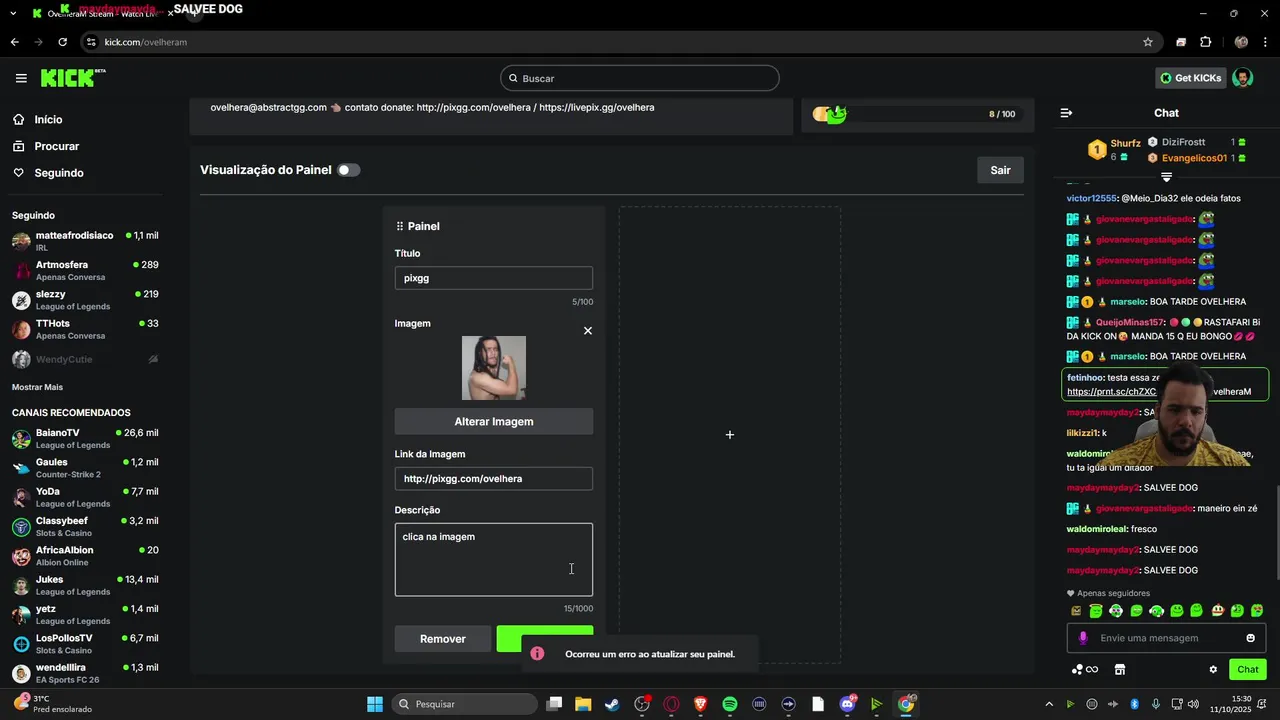Open the emoji picker in chat
1280x720 pixels.
click(x=1250, y=638)
